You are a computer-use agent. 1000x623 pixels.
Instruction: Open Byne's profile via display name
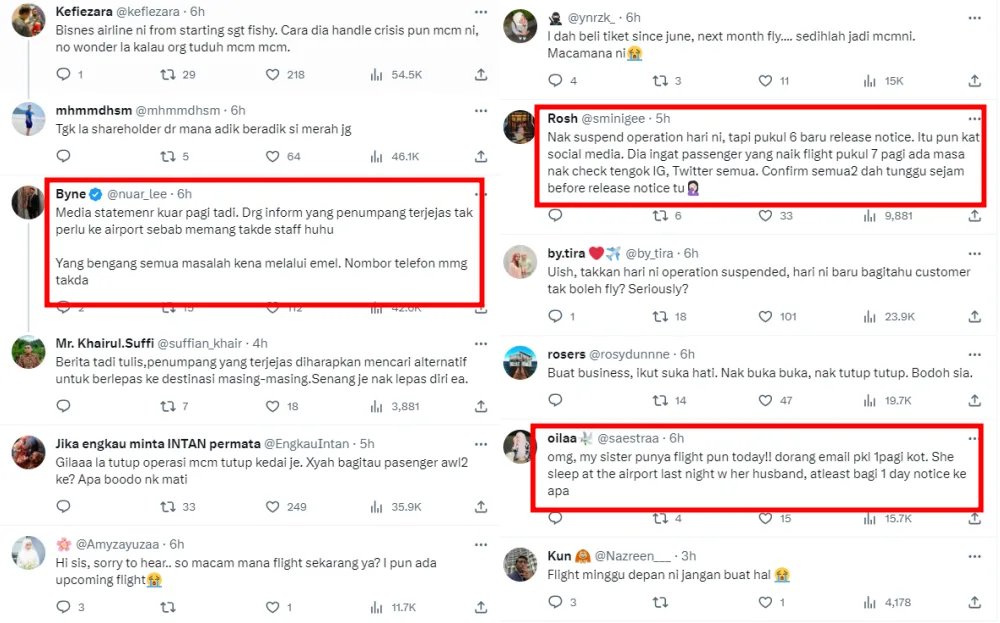pyautogui.click(x=70, y=193)
